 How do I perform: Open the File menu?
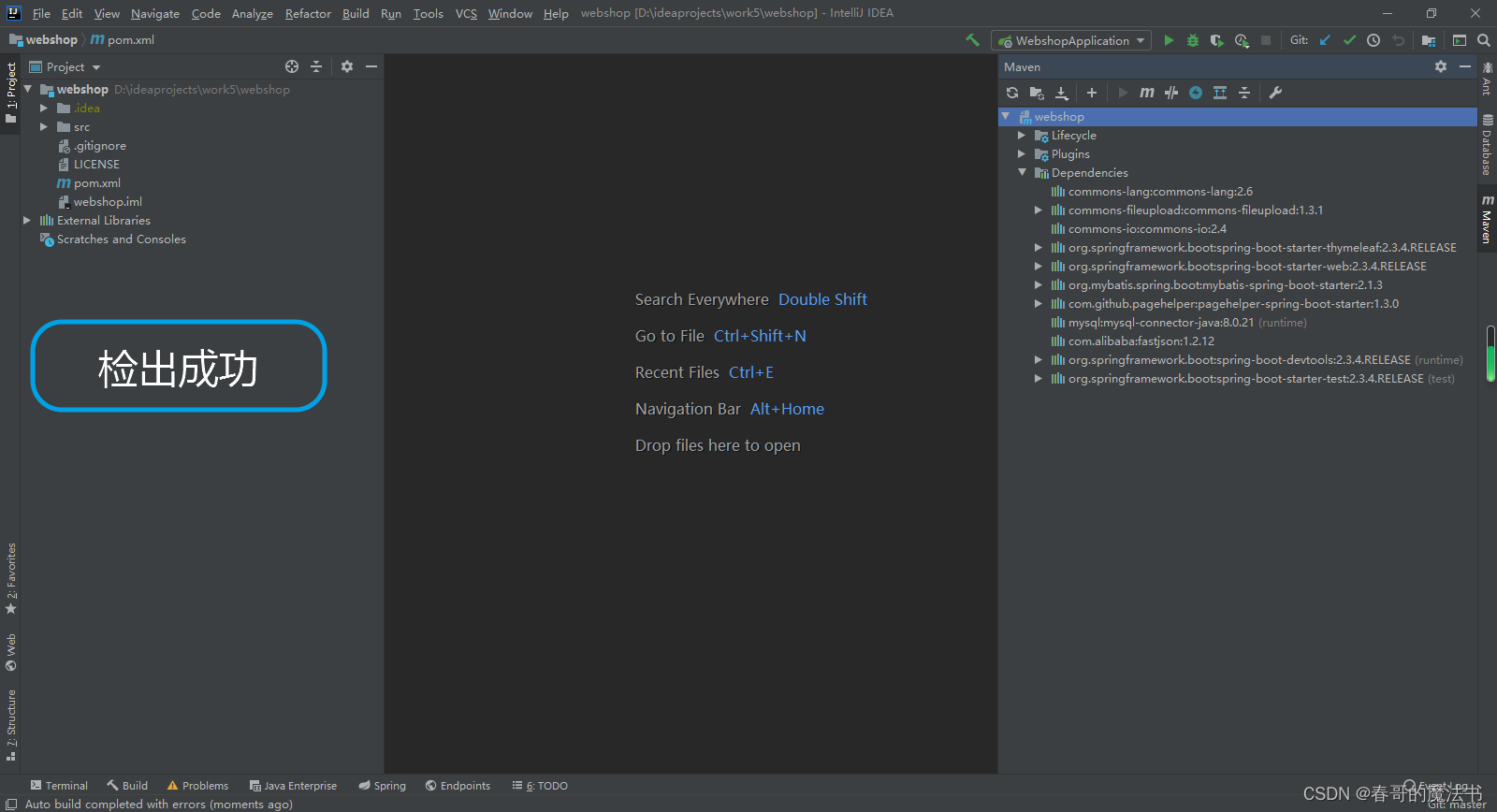click(41, 13)
